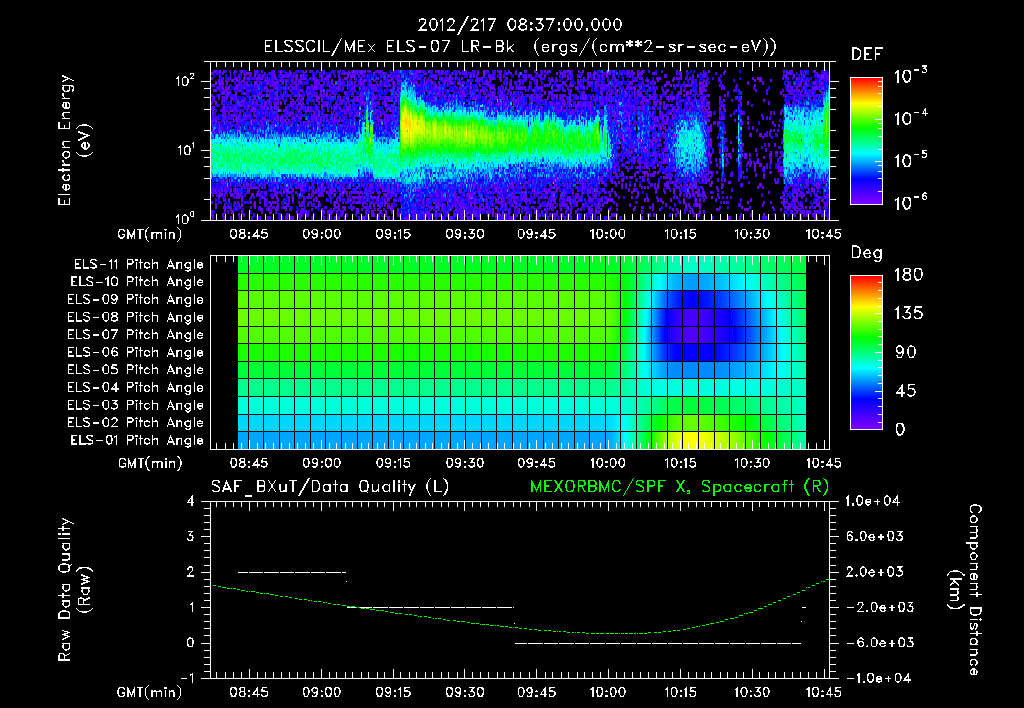Viewport: 1024px width, 708px height.
Task: Click the -1 tick on the data quality axis
Action: [x=187, y=678]
